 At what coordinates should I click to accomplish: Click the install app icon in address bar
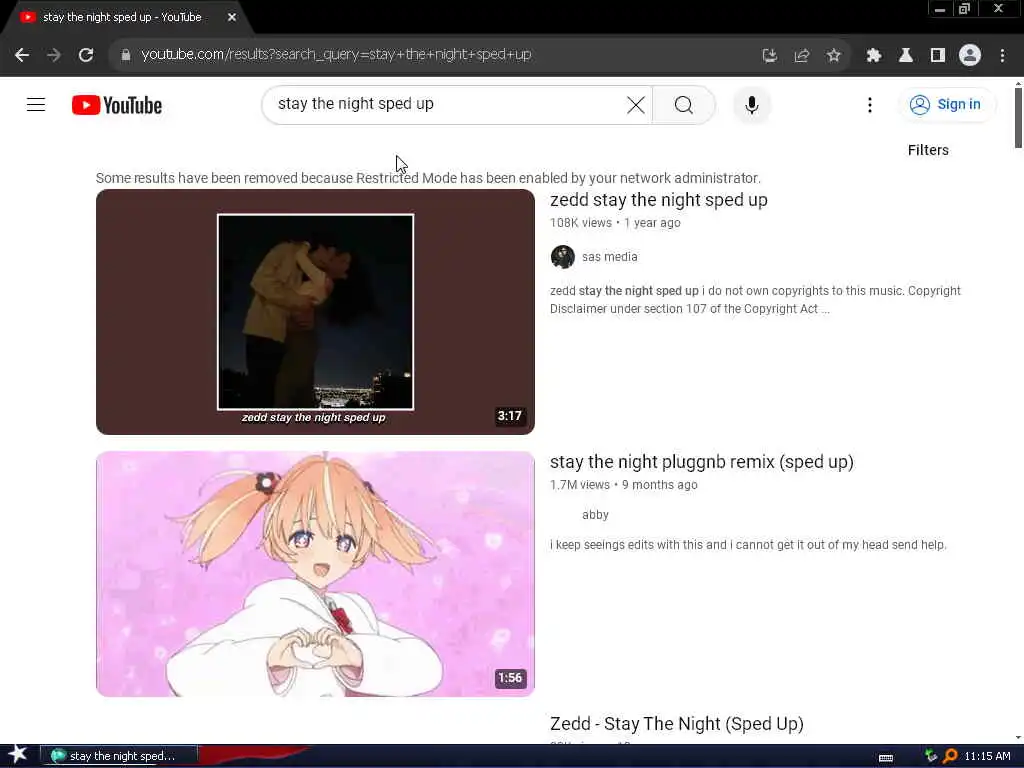[x=770, y=56]
